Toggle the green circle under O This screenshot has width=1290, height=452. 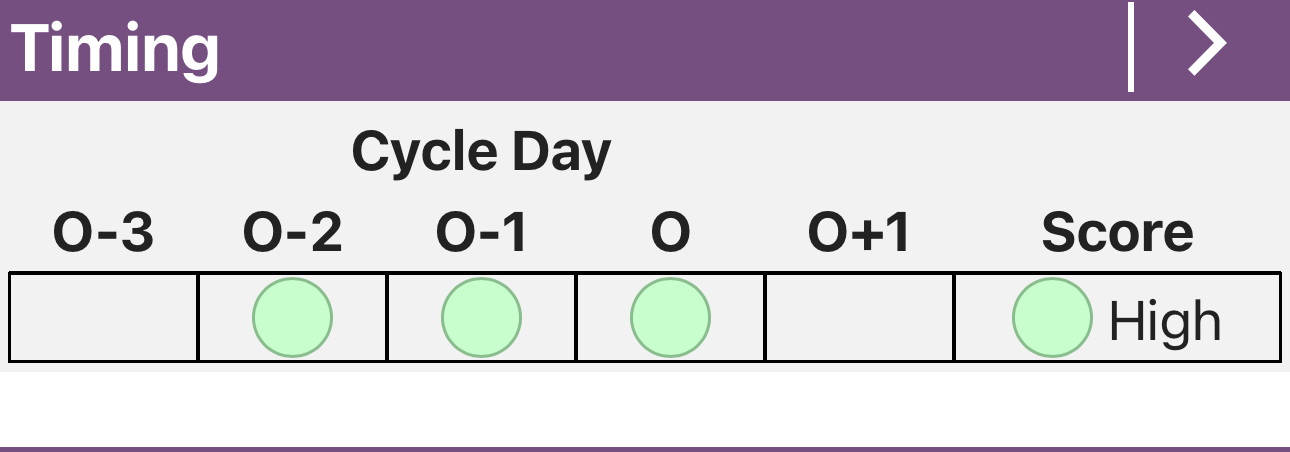[670, 318]
